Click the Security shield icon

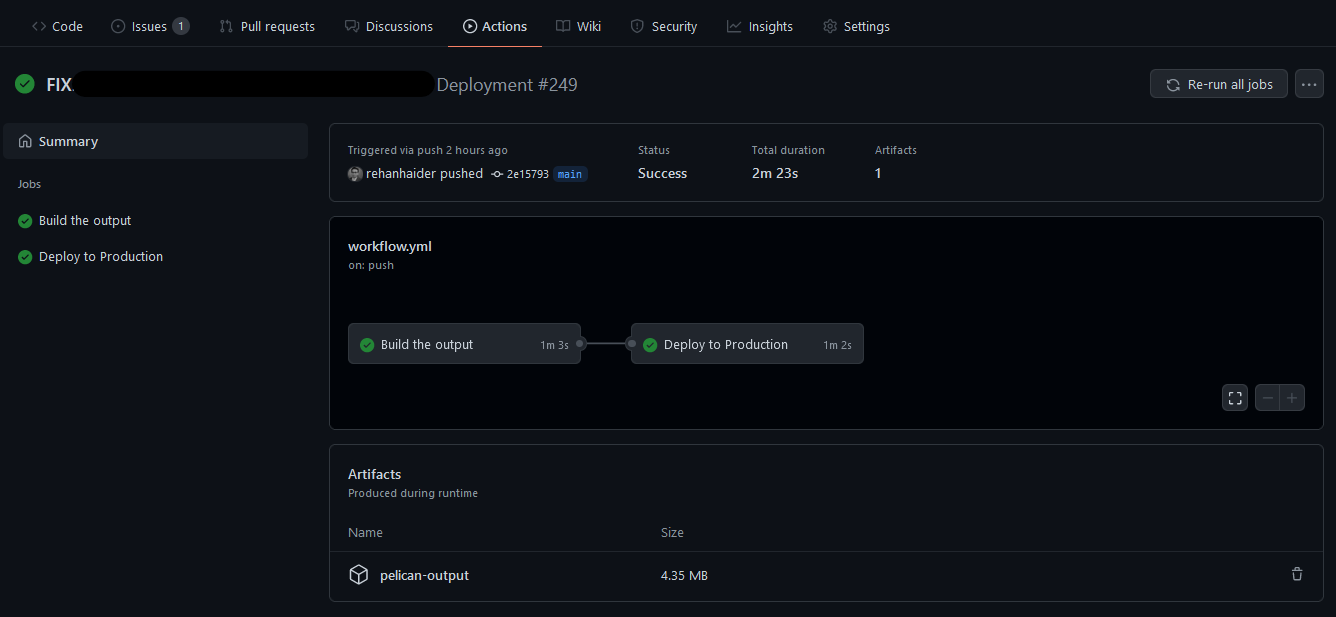click(636, 26)
